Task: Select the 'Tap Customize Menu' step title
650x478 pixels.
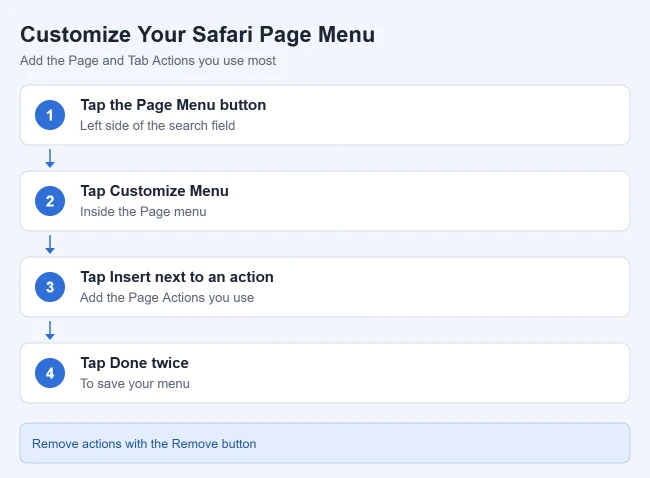Action: 154,191
